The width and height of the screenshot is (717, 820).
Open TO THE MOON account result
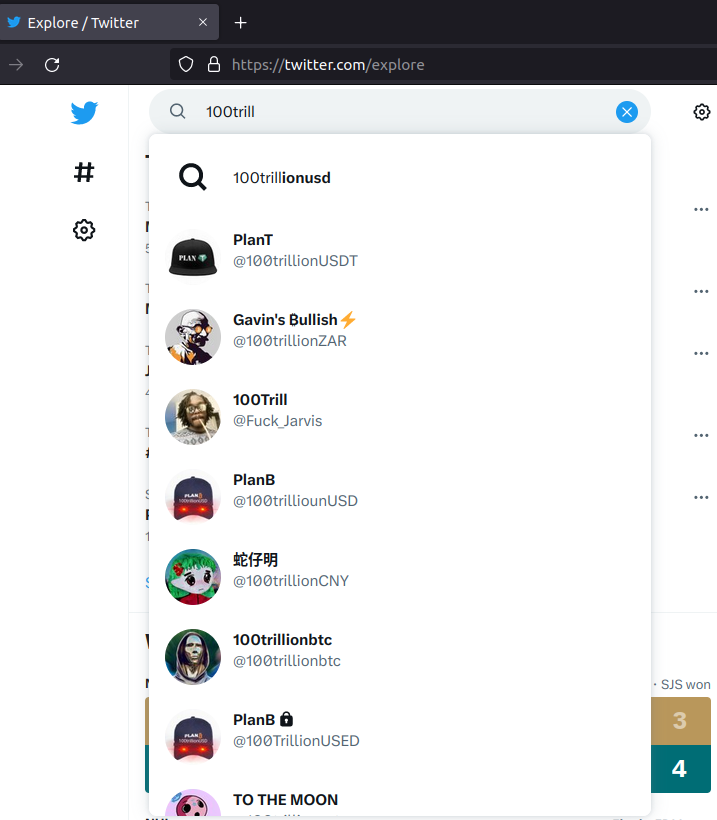pos(400,796)
